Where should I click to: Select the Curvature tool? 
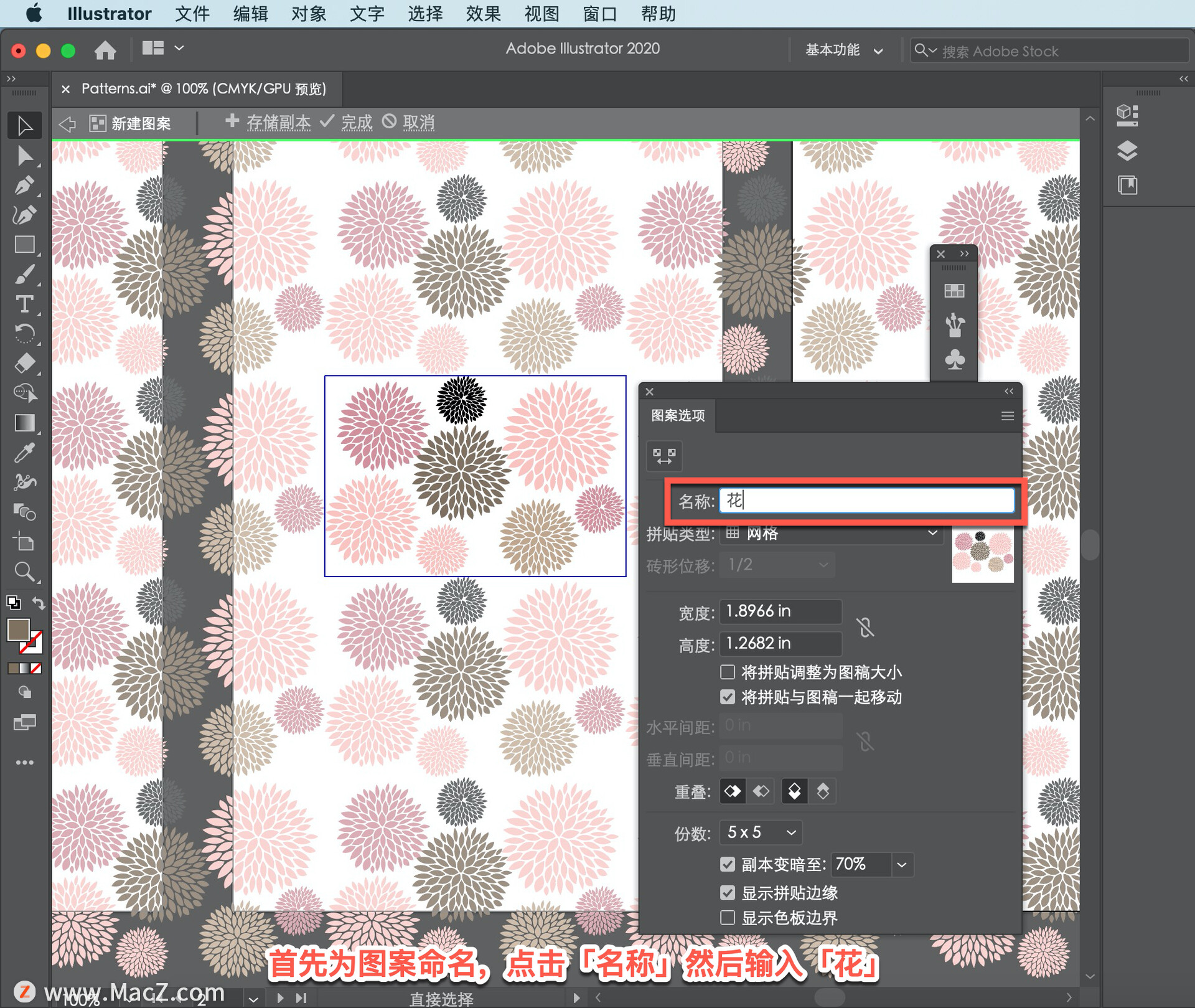coord(25,215)
